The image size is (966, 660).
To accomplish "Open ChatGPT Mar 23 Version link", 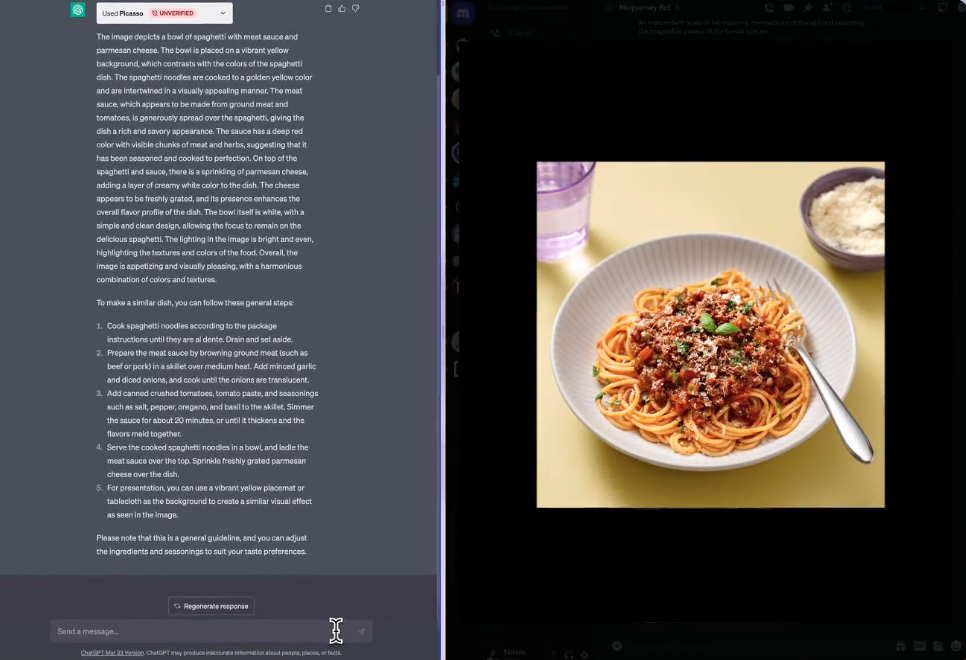I will [112, 653].
